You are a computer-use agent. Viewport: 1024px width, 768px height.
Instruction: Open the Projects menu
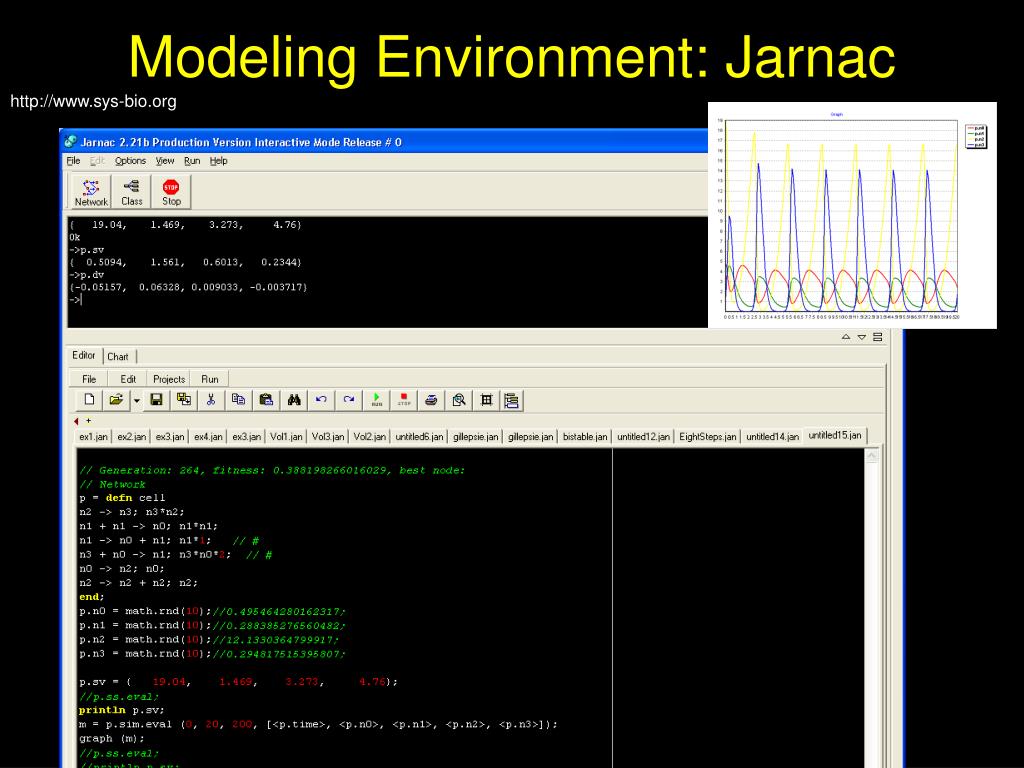click(x=169, y=379)
